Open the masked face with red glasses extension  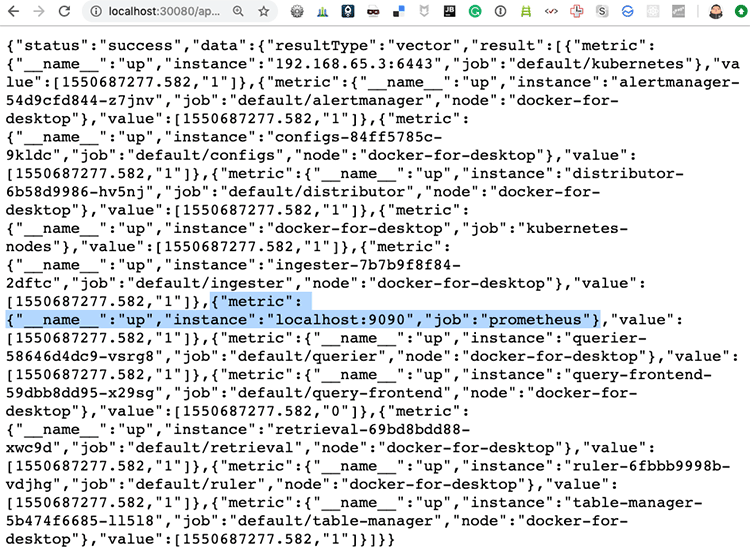click(373, 11)
